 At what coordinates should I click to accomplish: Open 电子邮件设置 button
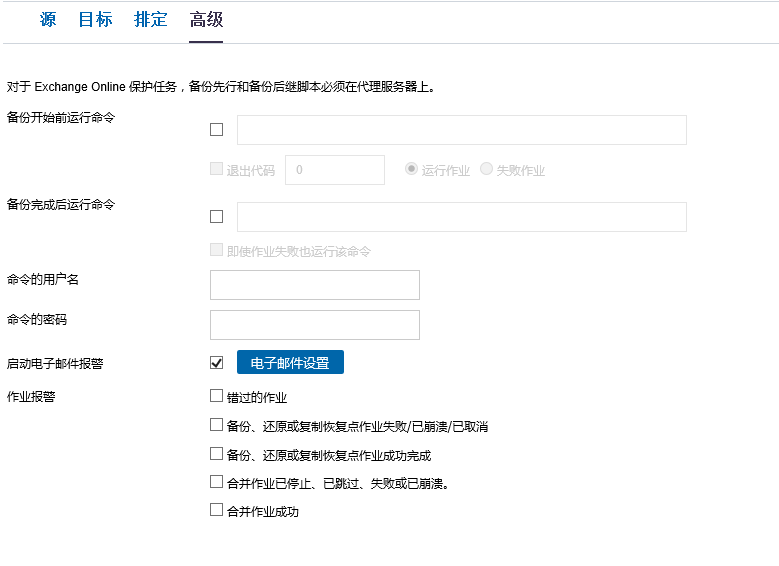[290, 362]
